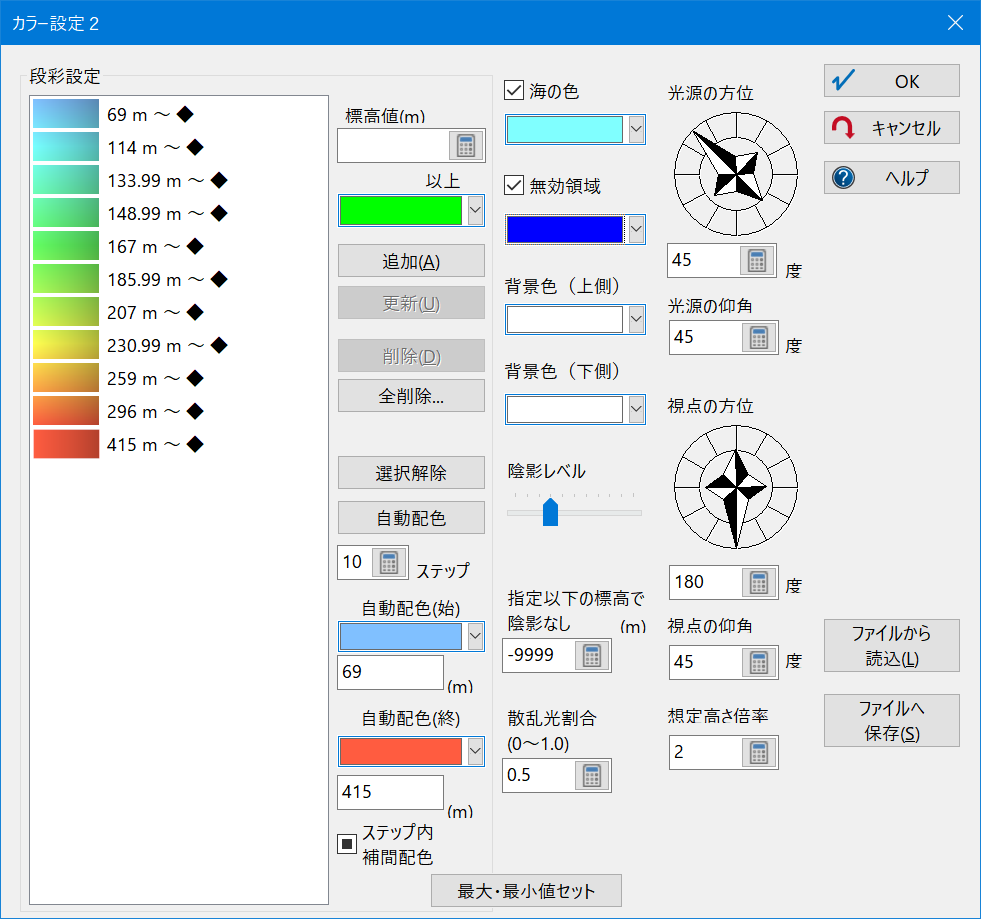Select the 148.99 m color step
981x919 pixels.
point(179,213)
